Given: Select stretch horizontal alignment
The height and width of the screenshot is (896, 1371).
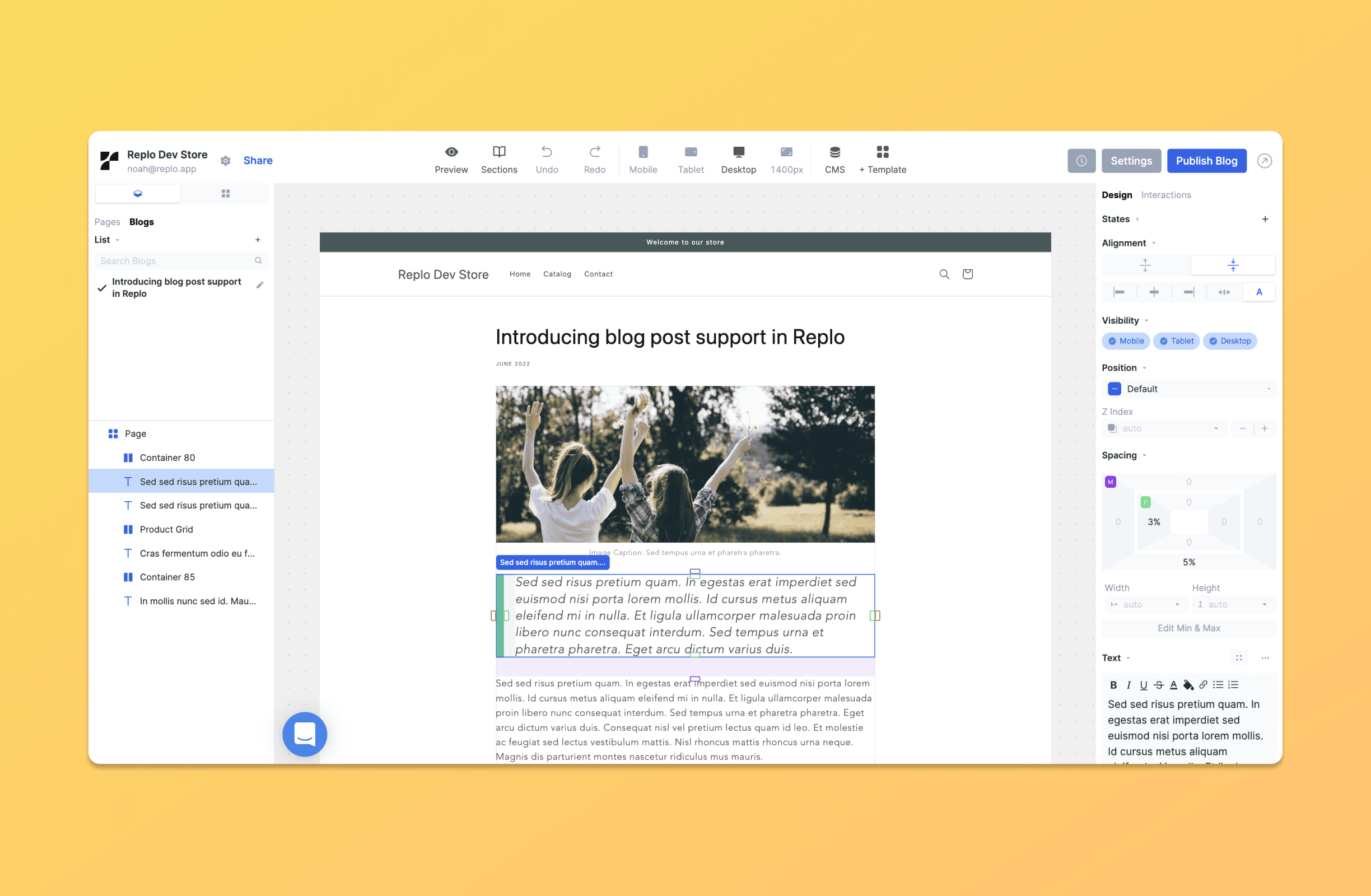Looking at the screenshot, I should click(1224, 292).
